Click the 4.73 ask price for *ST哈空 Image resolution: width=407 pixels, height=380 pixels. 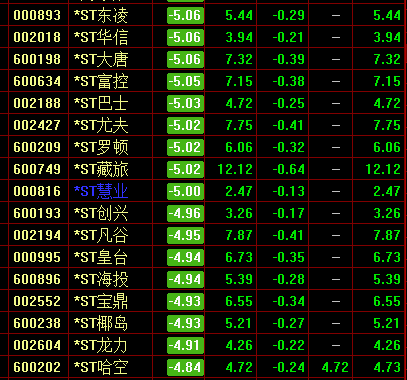coord(387,367)
